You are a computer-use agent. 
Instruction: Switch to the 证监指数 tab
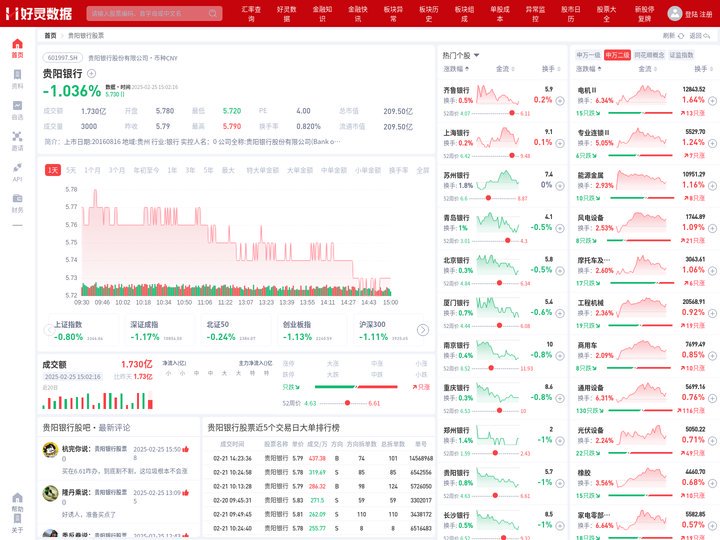click(681, 55)
